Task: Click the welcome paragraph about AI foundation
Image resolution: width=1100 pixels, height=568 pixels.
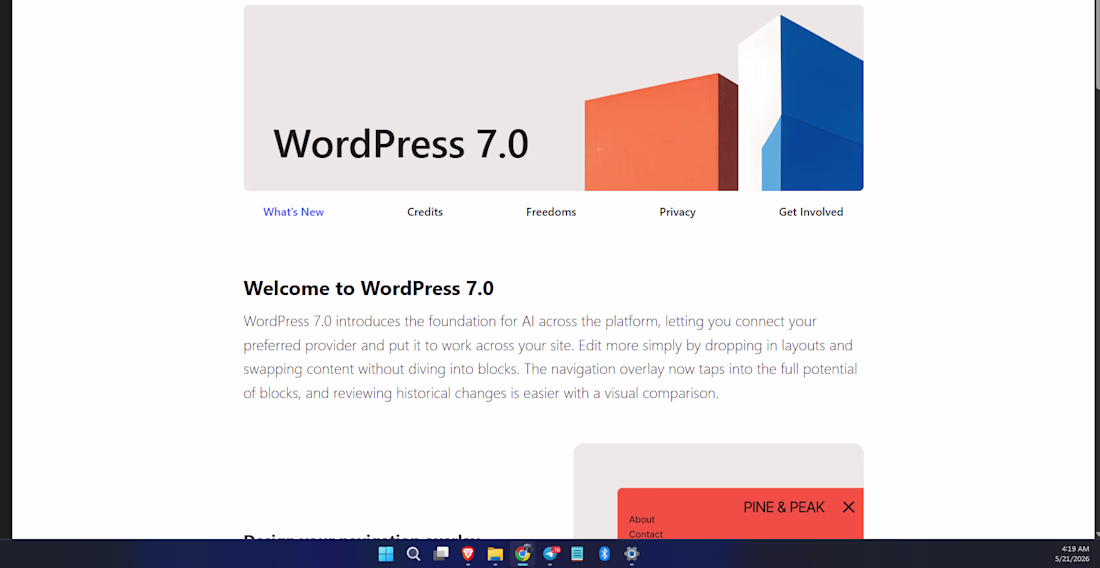Action: pyautogui.click(x=551, y=357)
